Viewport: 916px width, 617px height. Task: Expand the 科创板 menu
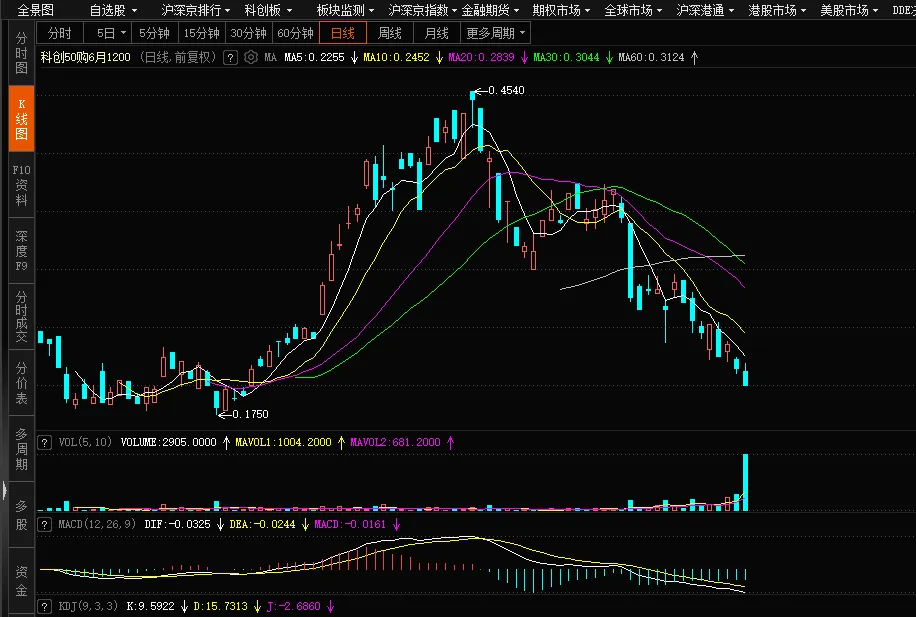tap(268, 10)
